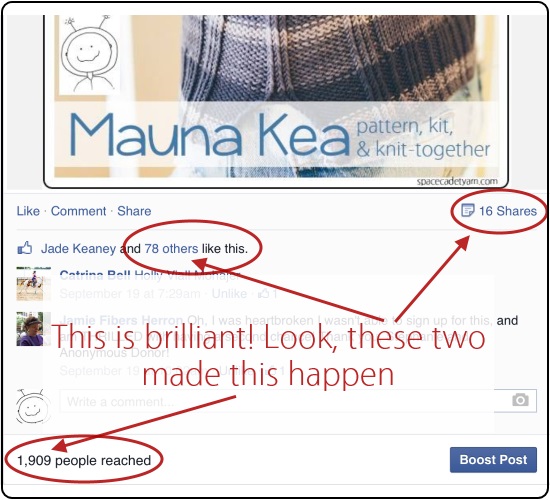Show the 78 others who liked this

pyautogui.click(x=171, y=249)
